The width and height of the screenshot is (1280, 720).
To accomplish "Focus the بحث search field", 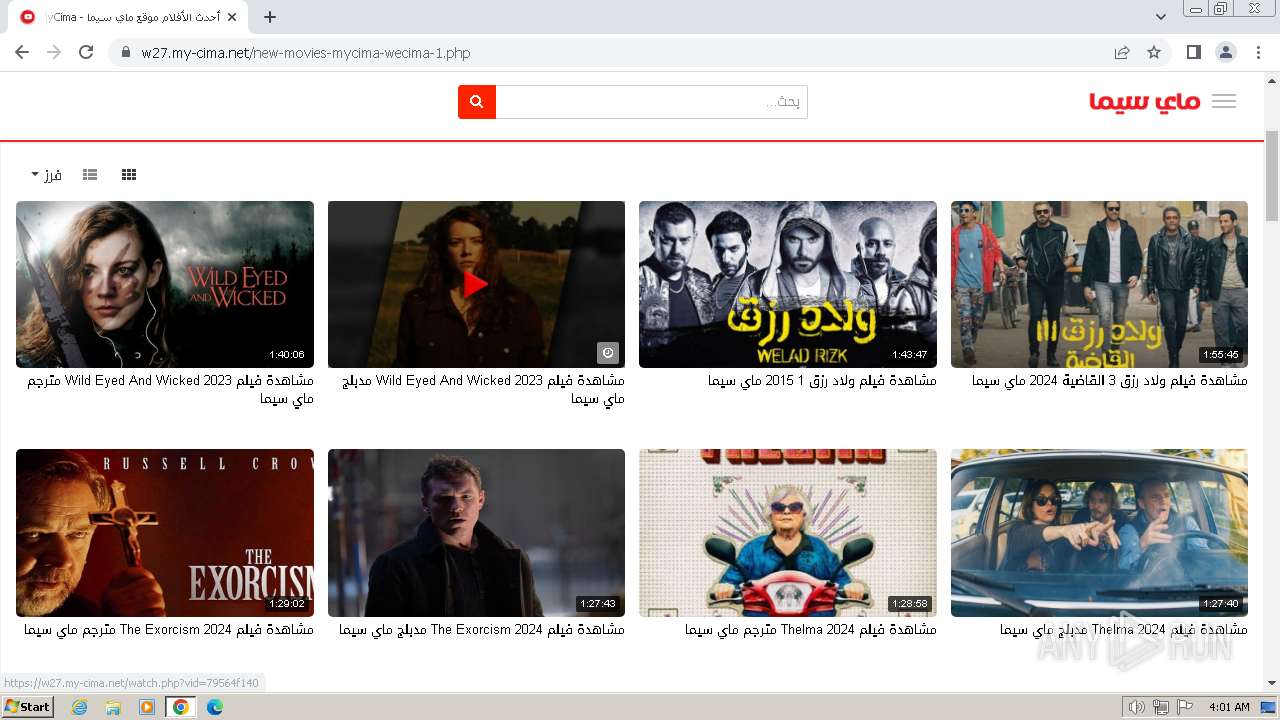I will [x=652, y=102].
